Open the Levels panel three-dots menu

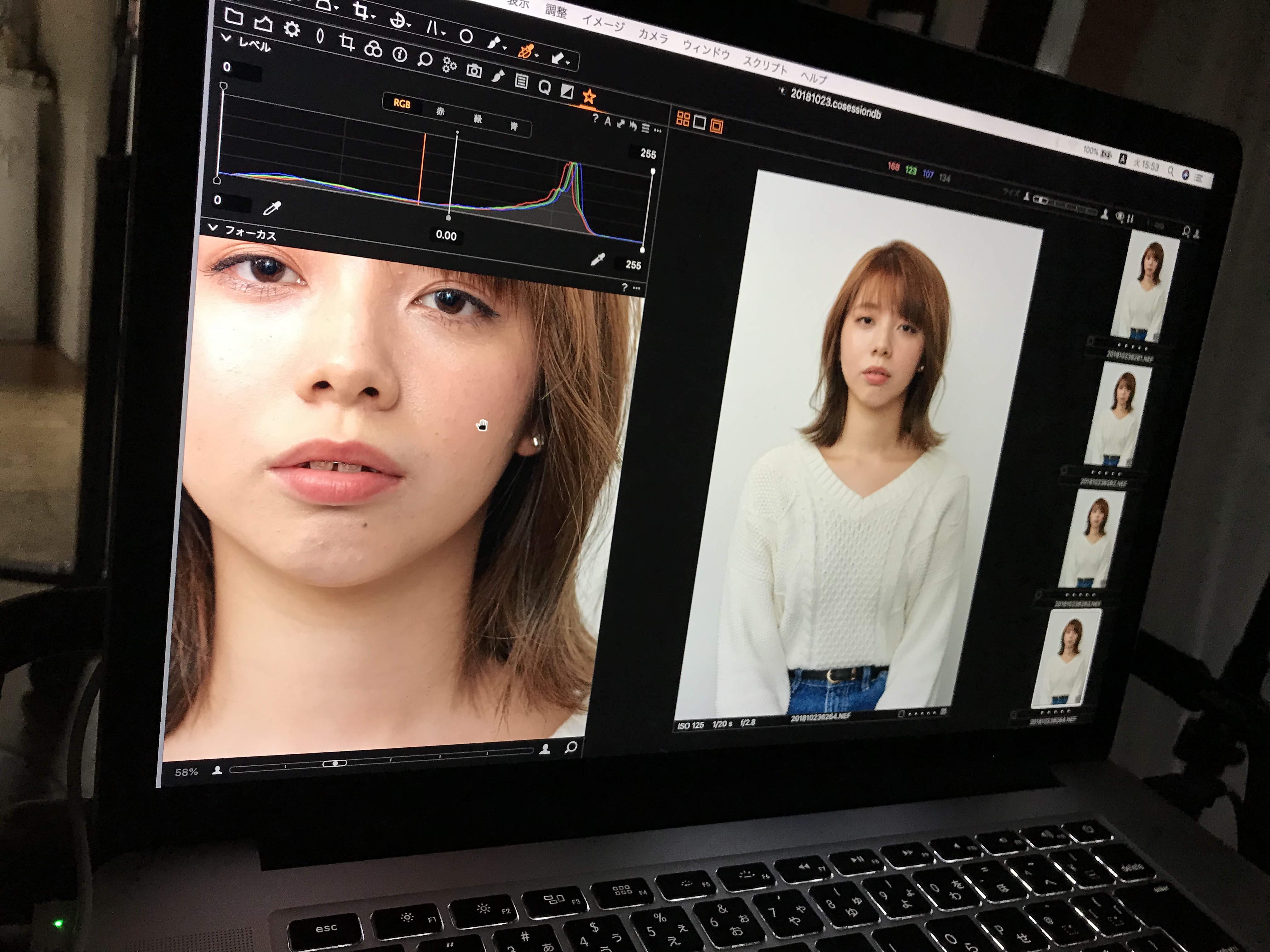click(658, 131)
